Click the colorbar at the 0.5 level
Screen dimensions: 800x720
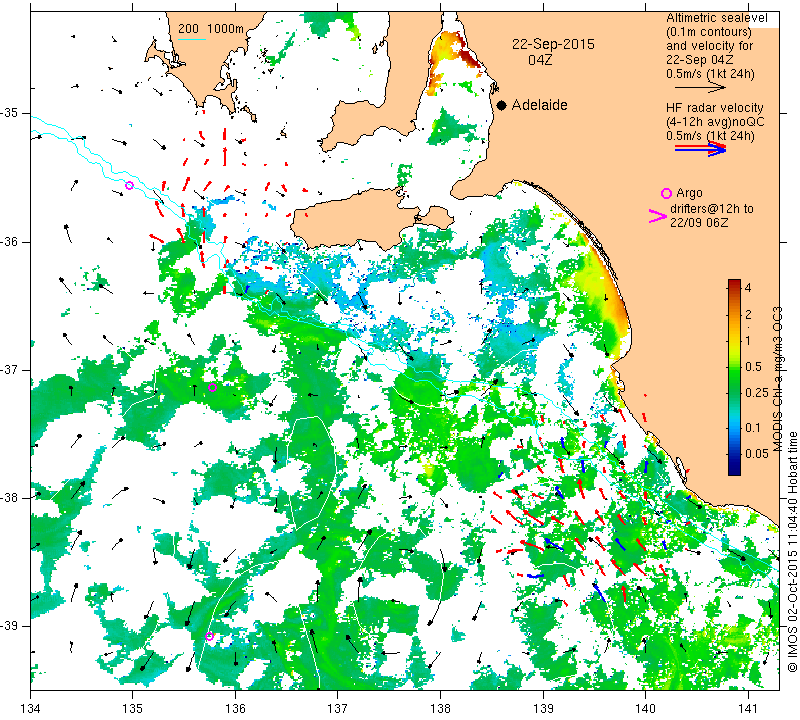pos(734,367)
